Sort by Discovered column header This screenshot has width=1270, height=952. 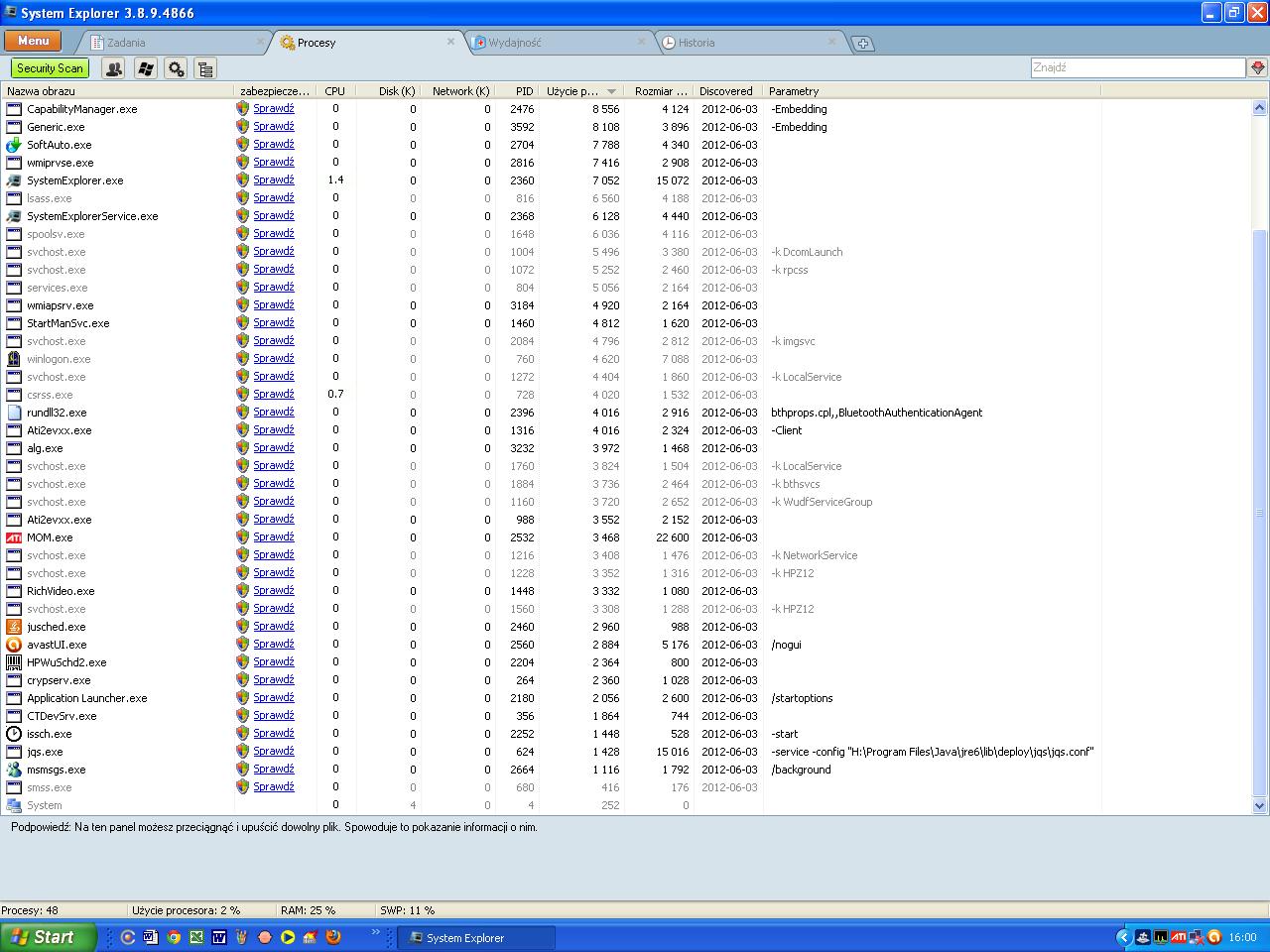[727, 91]
